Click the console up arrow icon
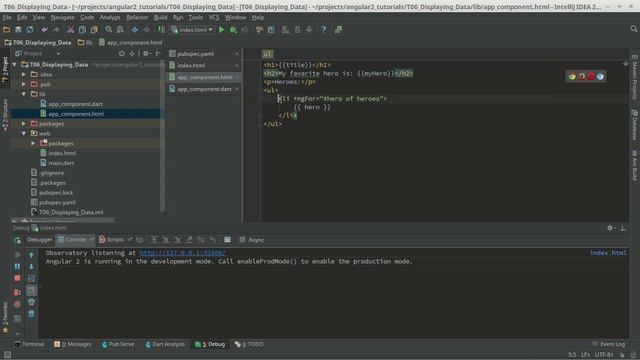The width and height of the screenshot is (640, 360). tap(31, 255)
